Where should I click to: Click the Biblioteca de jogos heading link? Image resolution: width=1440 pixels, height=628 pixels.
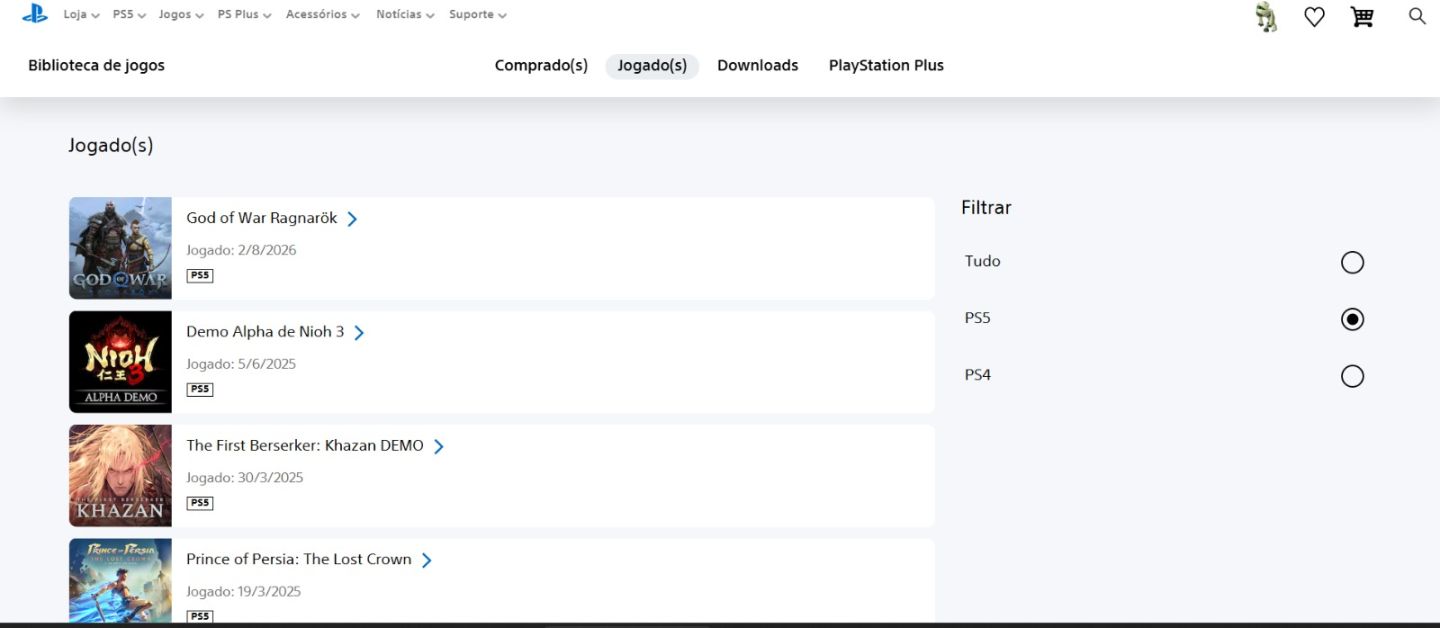(96, 66)
